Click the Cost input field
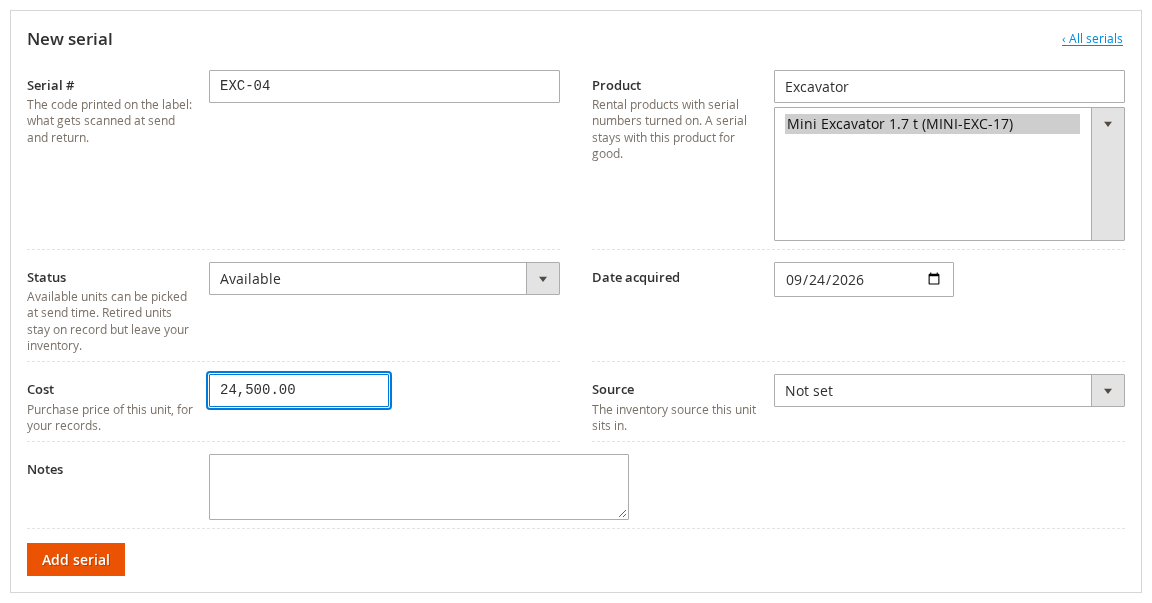The width and height of the screenshot is (1152, 603). [299, 391]
